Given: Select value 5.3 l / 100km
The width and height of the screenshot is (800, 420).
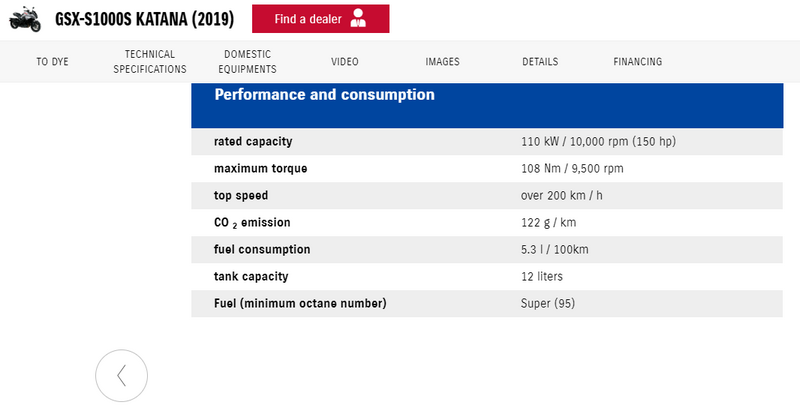Looking at the screenshot, I should [x=555, y=250].
